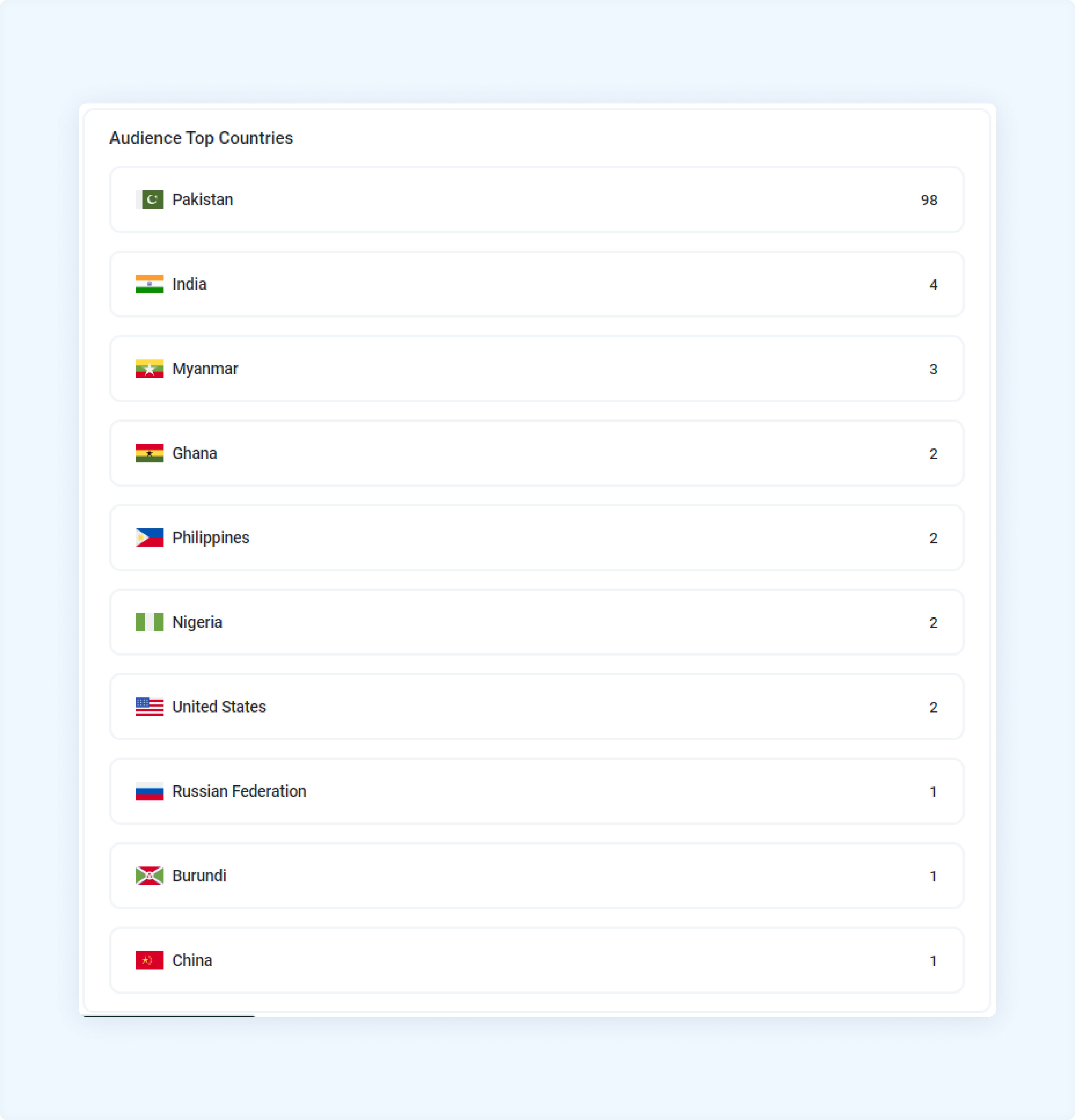Open the Russian Federation row text
1075x1120 pixels.
pos(239,791)
